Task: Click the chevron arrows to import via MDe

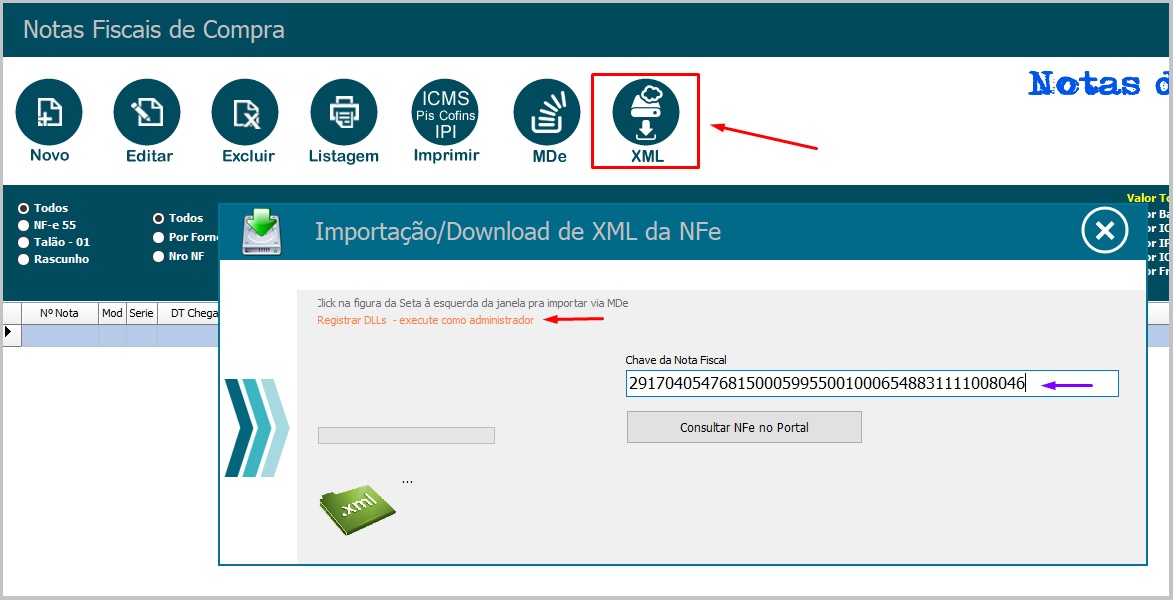Action: pos(257,427)
